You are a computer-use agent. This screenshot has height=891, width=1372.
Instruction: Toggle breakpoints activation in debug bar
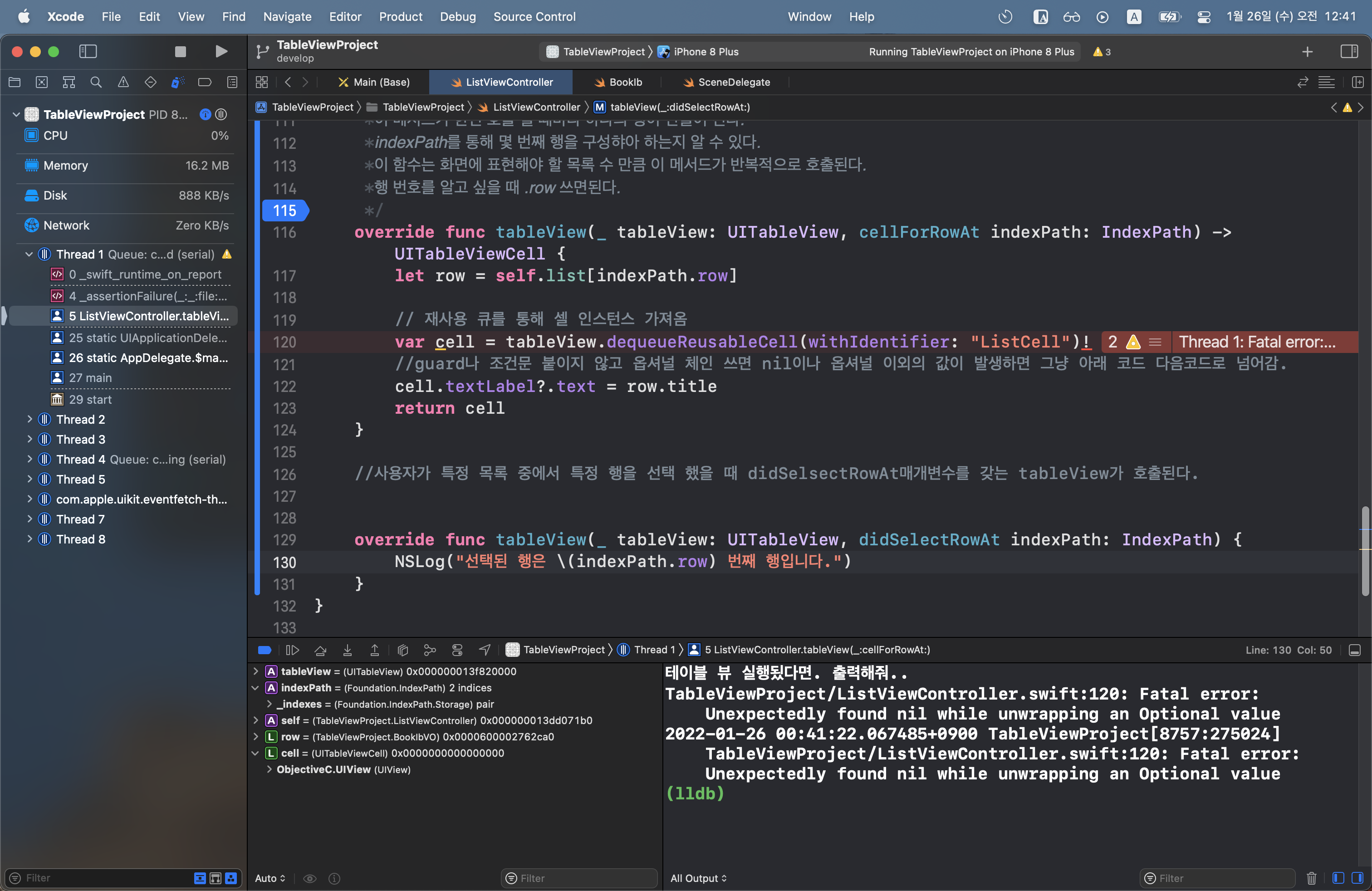[x=265, y=650]
